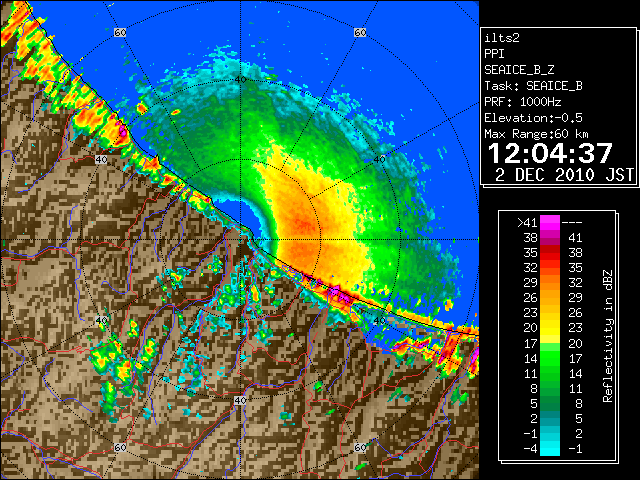
Task: Pick the orange 29–32 dBZ legend swatch
Action: pyautogui.click(x=550, y=282)
